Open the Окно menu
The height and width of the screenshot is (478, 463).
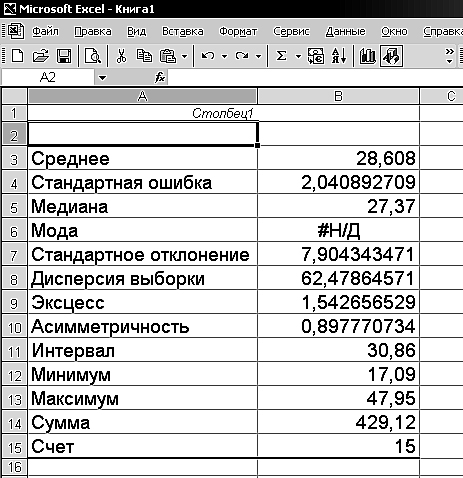(x=394, y=31)
